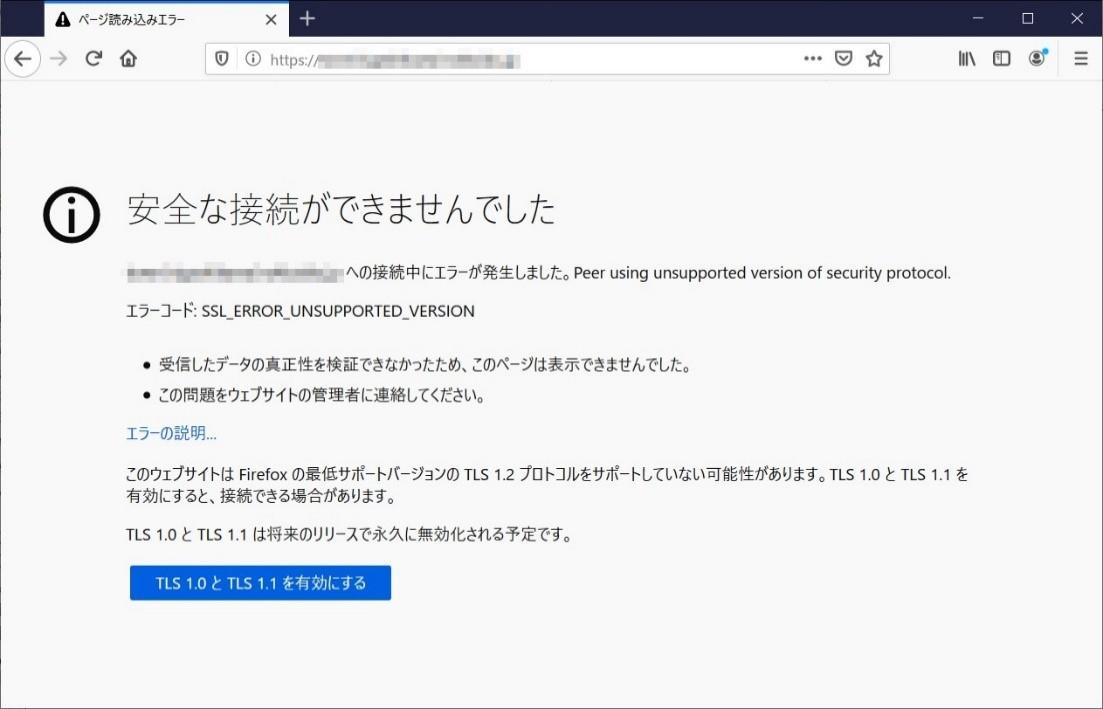Click the TLS 1.0 と TLS 1.1 を有効にする button
Image resolution: width=1103 pixels, height=709 pixels.
[x=260, y=583]
